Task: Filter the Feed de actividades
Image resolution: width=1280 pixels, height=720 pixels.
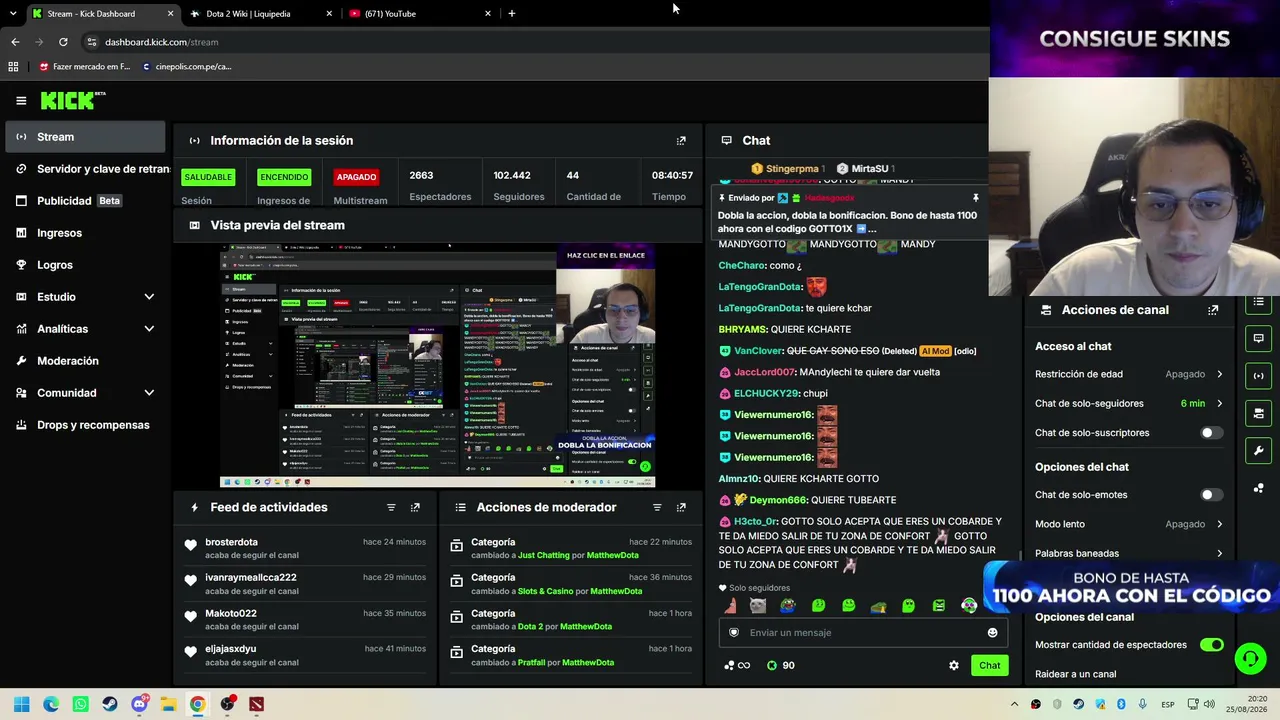Action: [391, 507]
